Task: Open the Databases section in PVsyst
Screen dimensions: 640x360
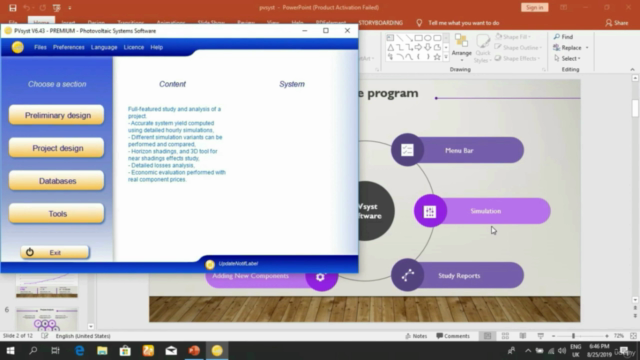Action: pyautogui.click(x=57, y=181)
